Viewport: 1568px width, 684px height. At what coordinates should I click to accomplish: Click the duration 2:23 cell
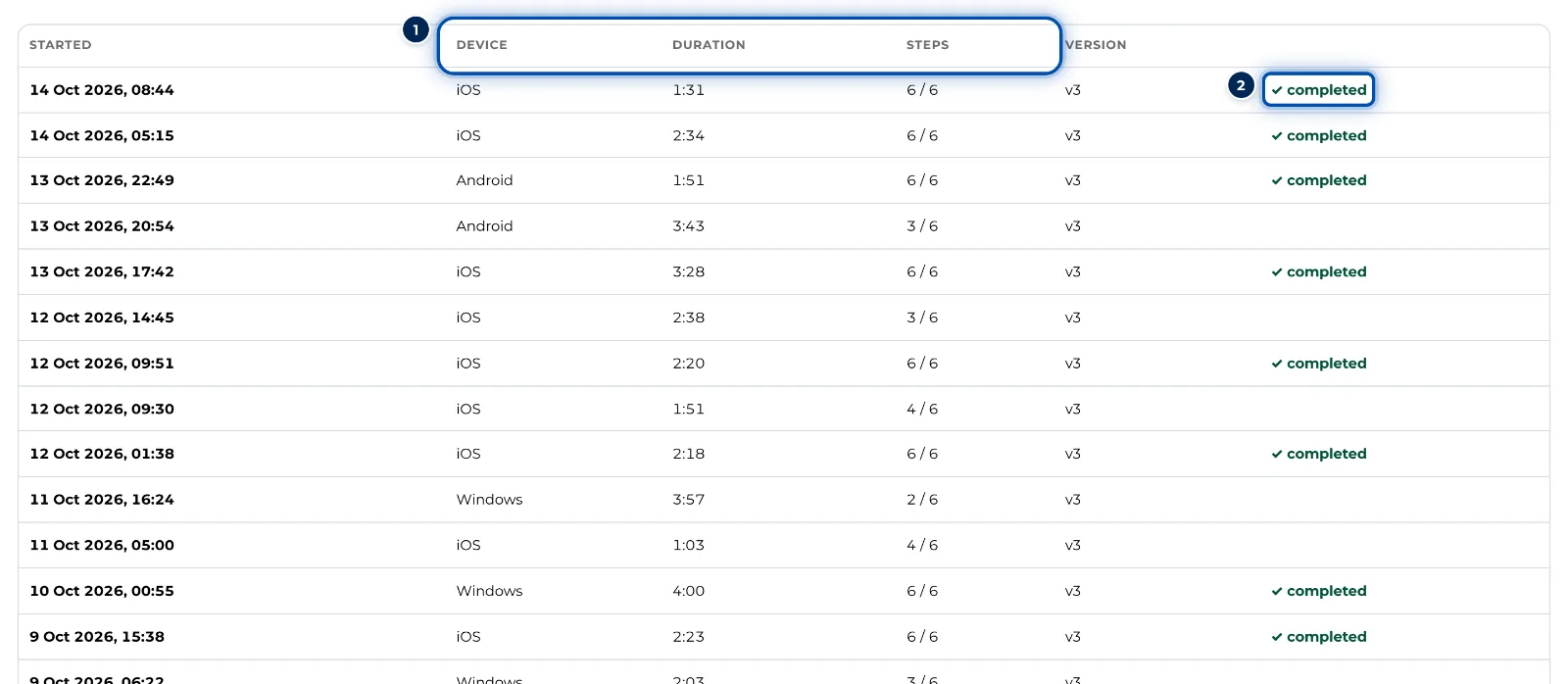[x=688, y=637]
